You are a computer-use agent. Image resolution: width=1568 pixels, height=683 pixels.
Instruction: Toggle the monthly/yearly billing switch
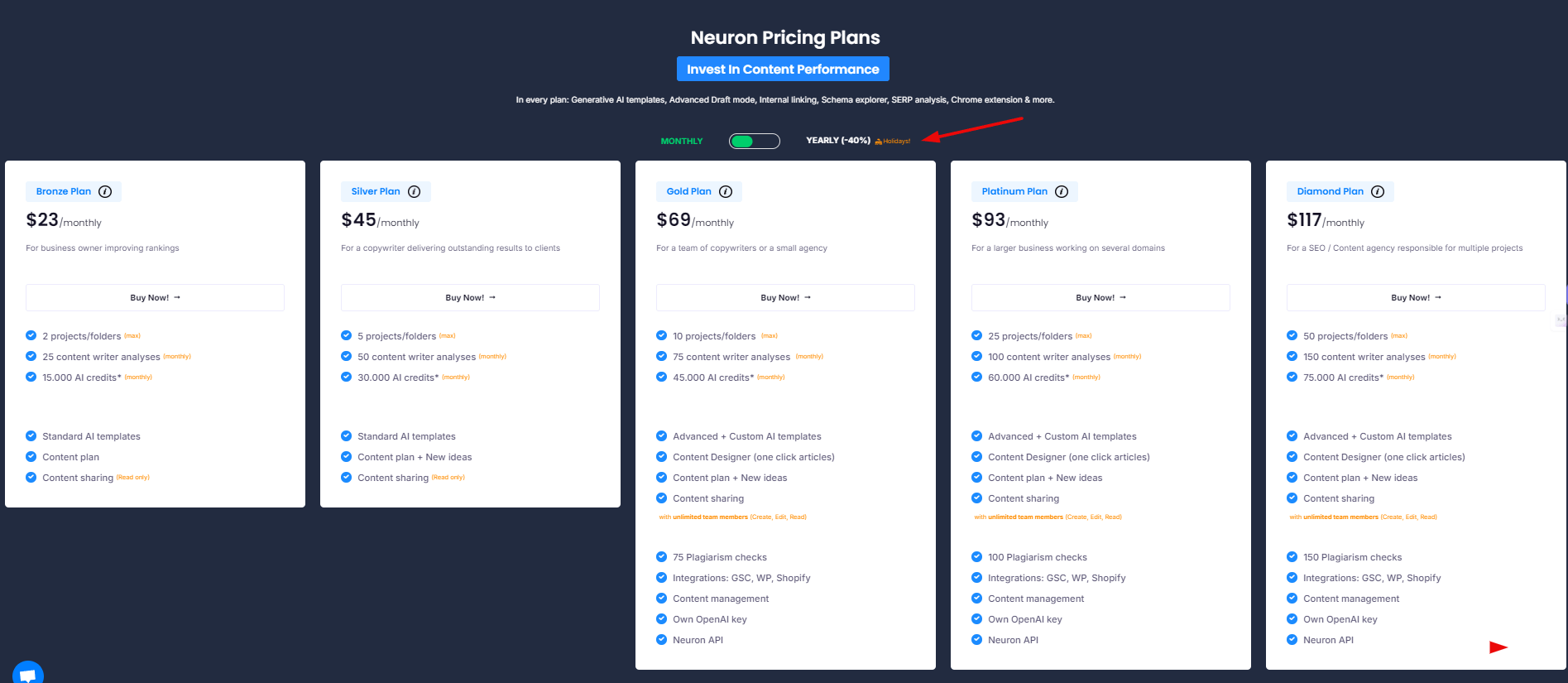coord(754,141)
